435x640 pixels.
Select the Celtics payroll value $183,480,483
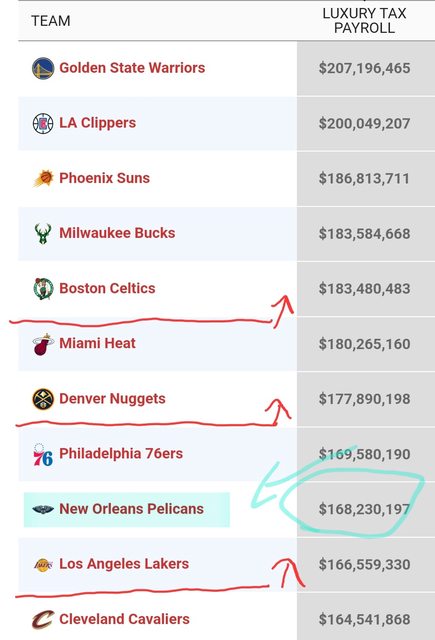[364, 289]
